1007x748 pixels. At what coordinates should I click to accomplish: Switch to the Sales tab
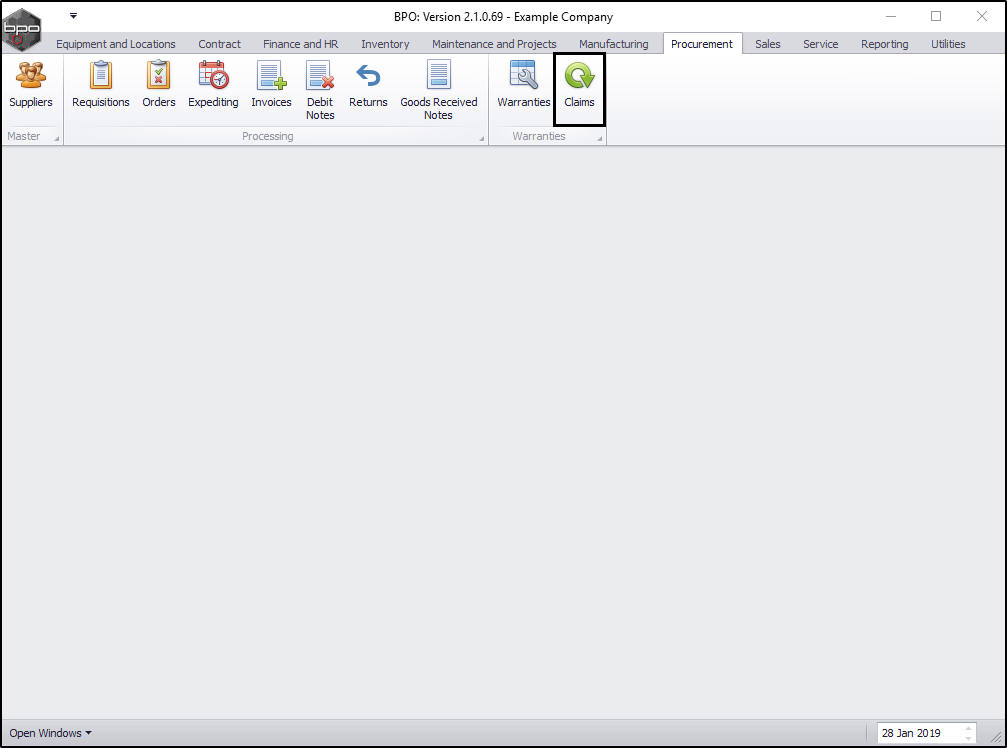coord(767,44)
